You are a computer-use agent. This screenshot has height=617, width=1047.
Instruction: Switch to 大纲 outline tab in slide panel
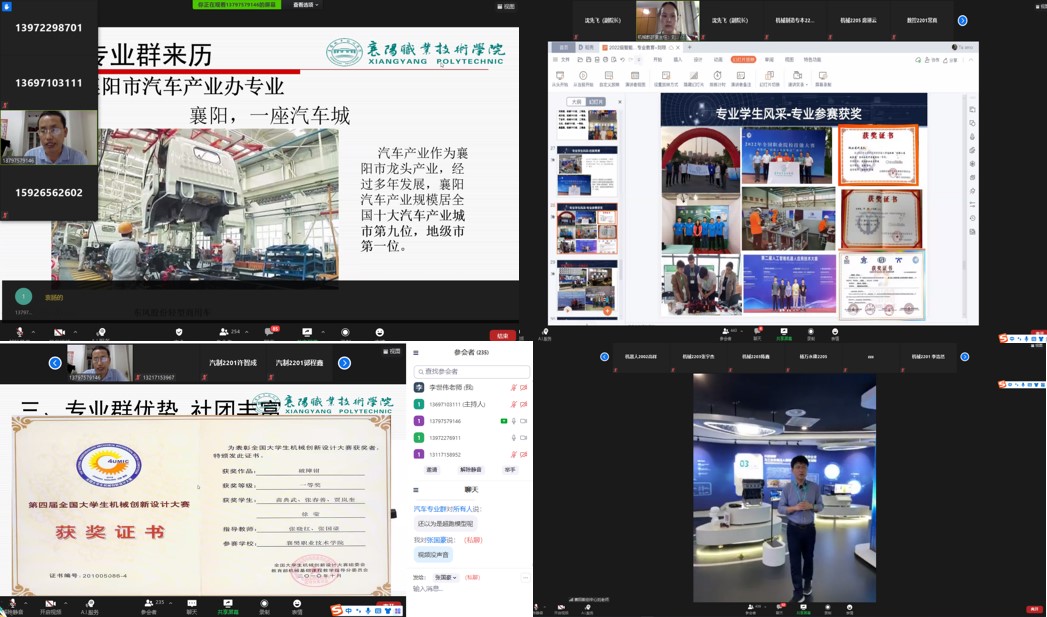pos(576,102)
